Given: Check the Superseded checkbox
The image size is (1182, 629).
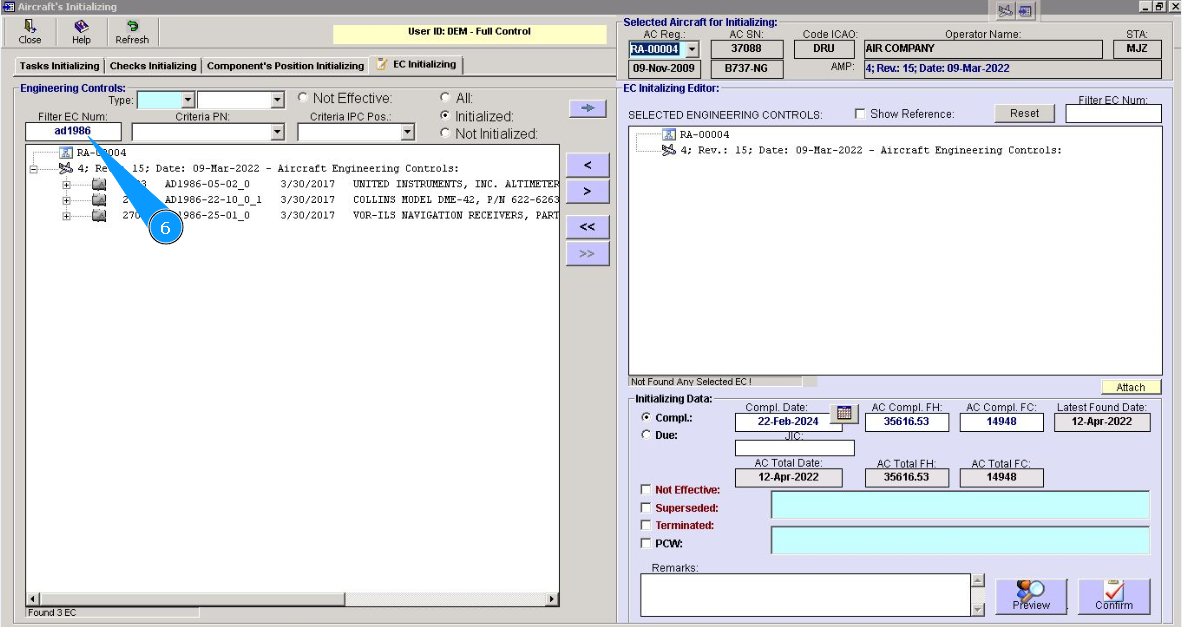Looking at the screenshot, I should pos(645,507).
